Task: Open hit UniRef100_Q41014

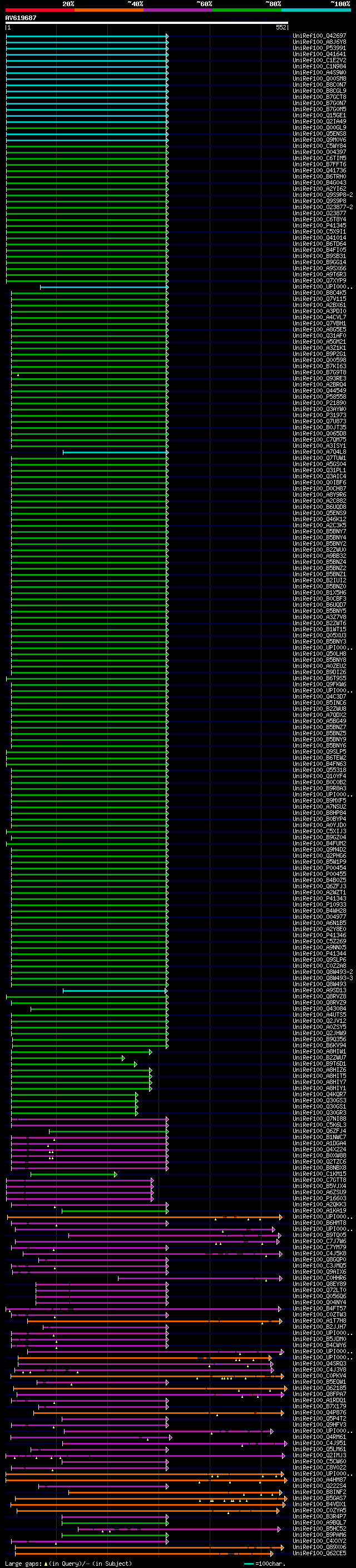Action: (x=319, y=238)
